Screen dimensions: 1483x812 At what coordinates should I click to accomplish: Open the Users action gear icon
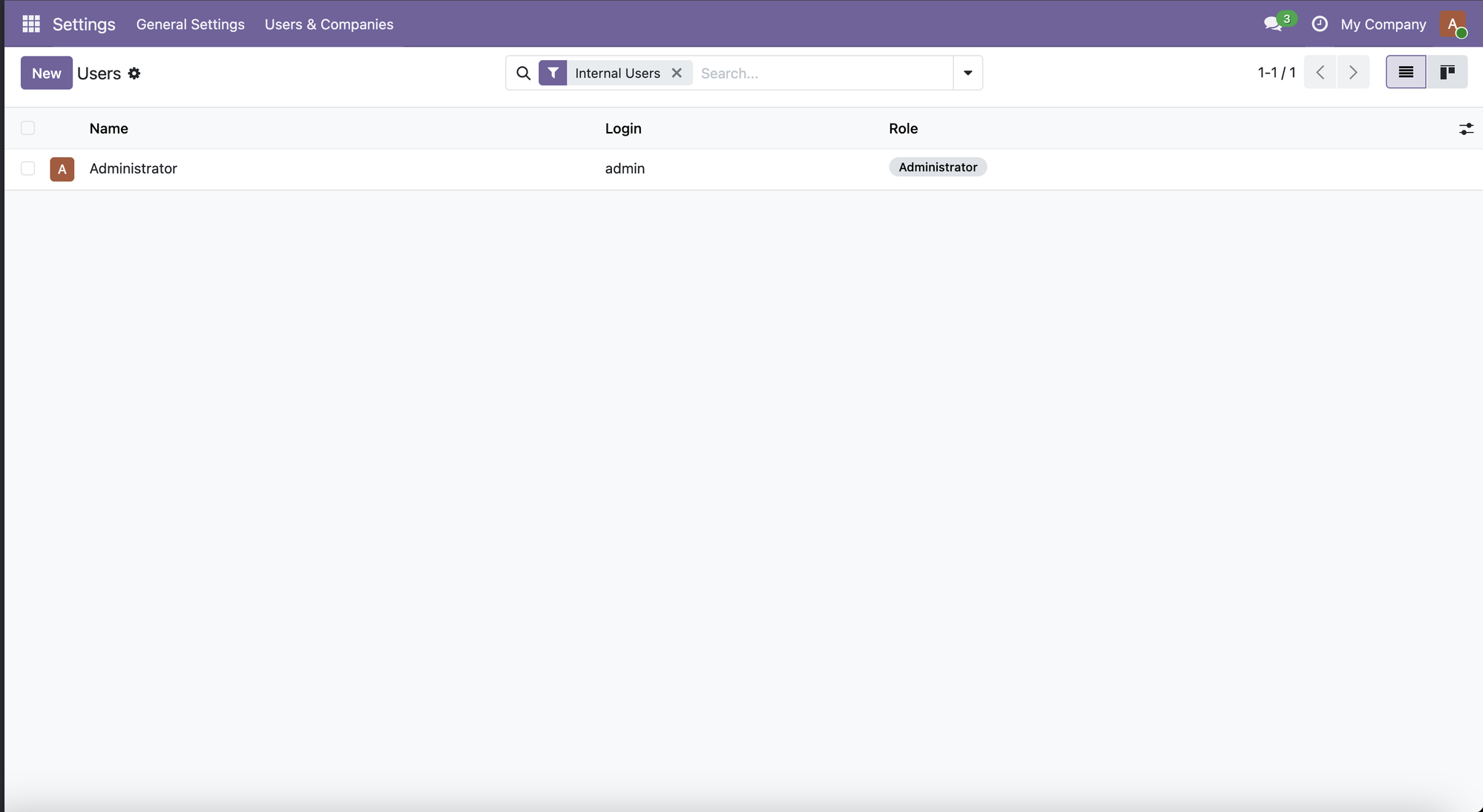(134, 73)
